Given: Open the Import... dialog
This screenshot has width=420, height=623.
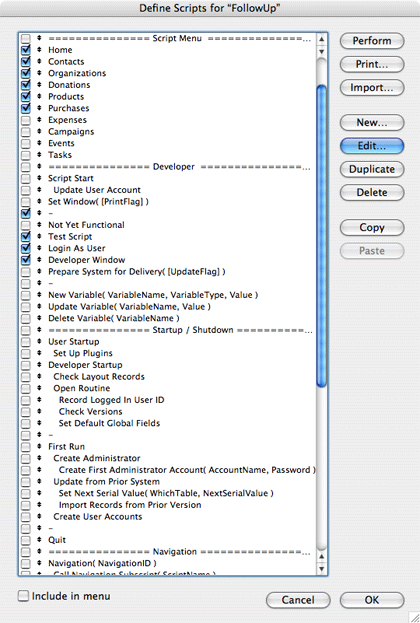Looking at the screenshot, I should click(x=372, y=88).
